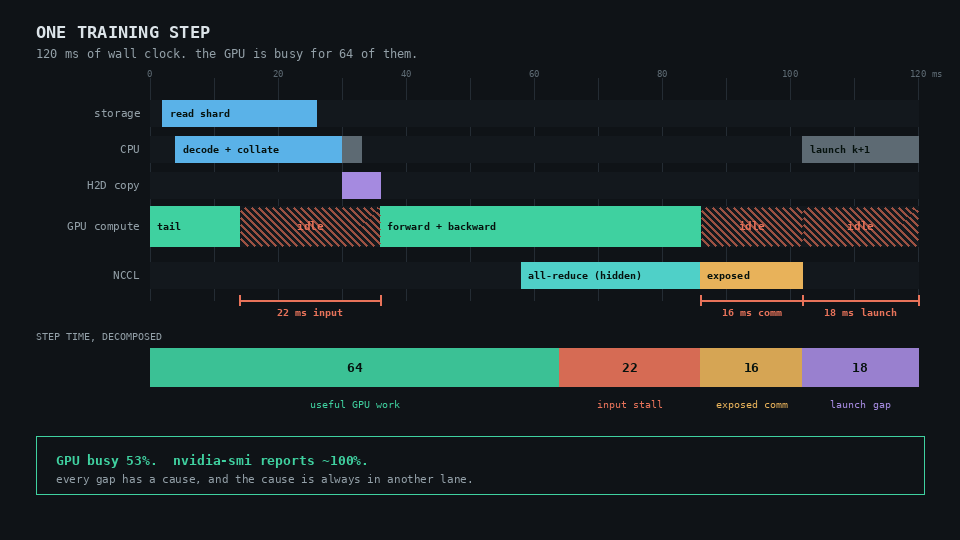Click the 'exposed' NCCL bar
The width and height of the screenshot is (960, 540).
751,276
